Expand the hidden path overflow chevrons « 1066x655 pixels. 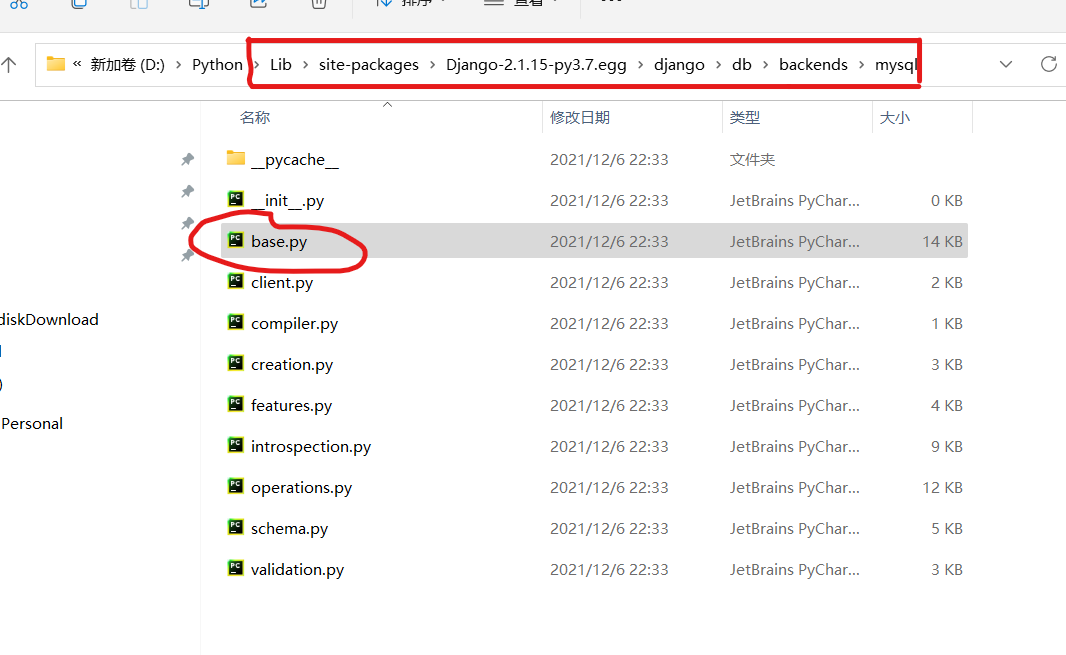coord(77,64)
